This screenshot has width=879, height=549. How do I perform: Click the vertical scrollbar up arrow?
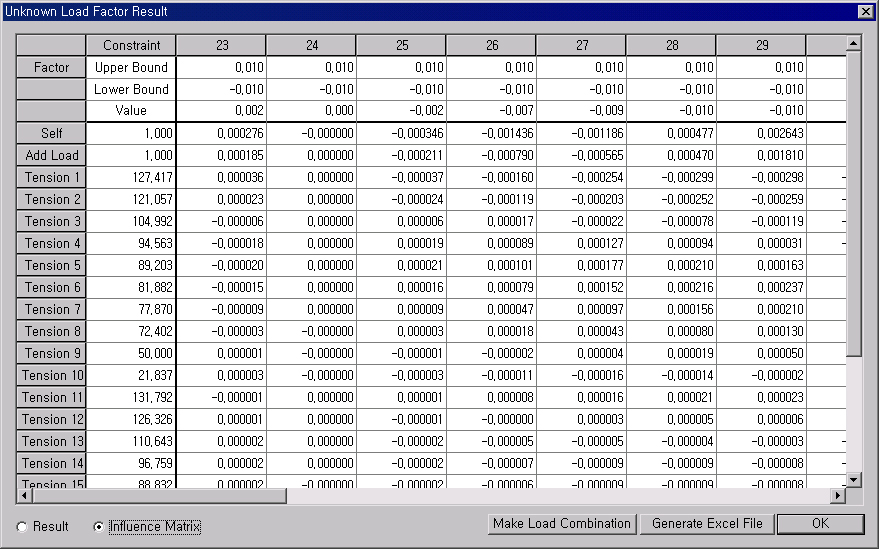coord(853,44)
